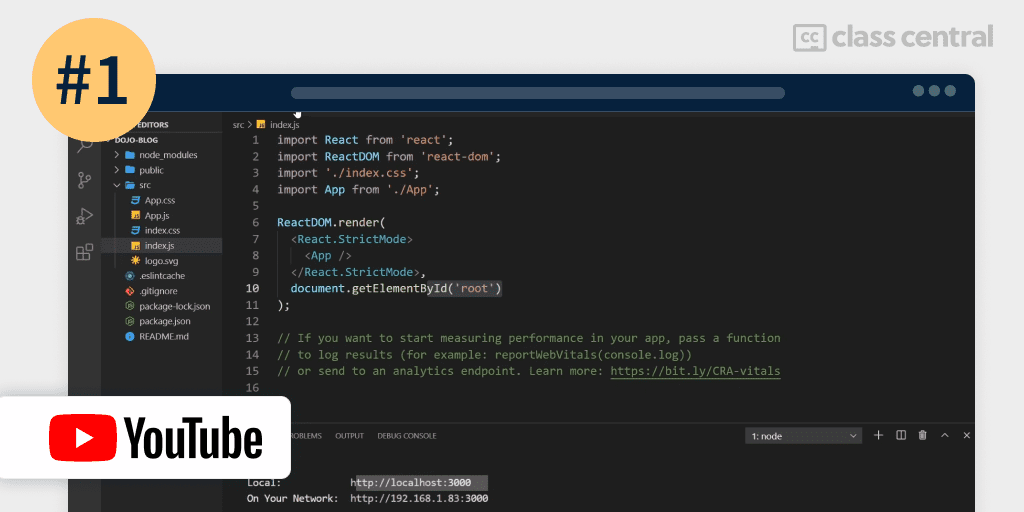Click 'On Your Network:' terminal label
Viewport: 1024px width, 512px height.
click(x=293, y=498)
